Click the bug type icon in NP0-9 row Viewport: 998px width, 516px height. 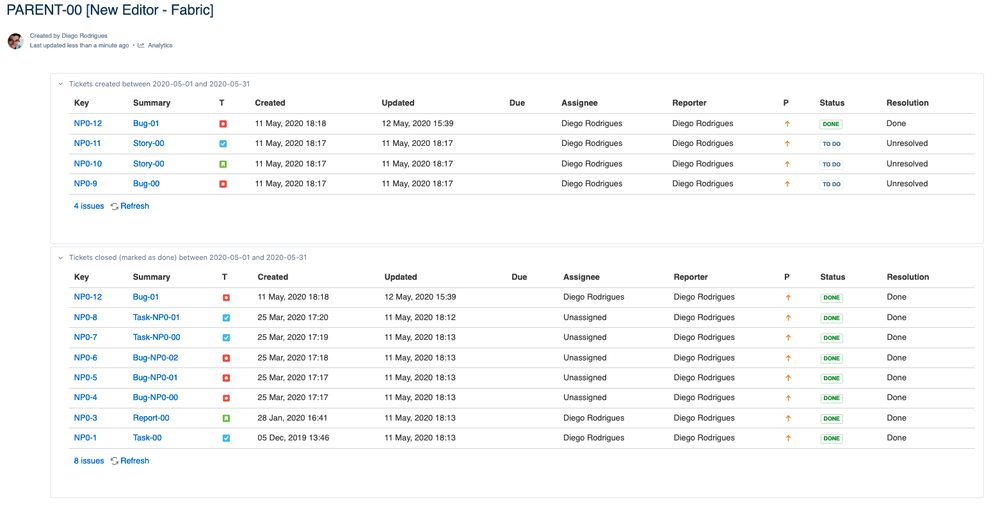click(x=223, y=184)
